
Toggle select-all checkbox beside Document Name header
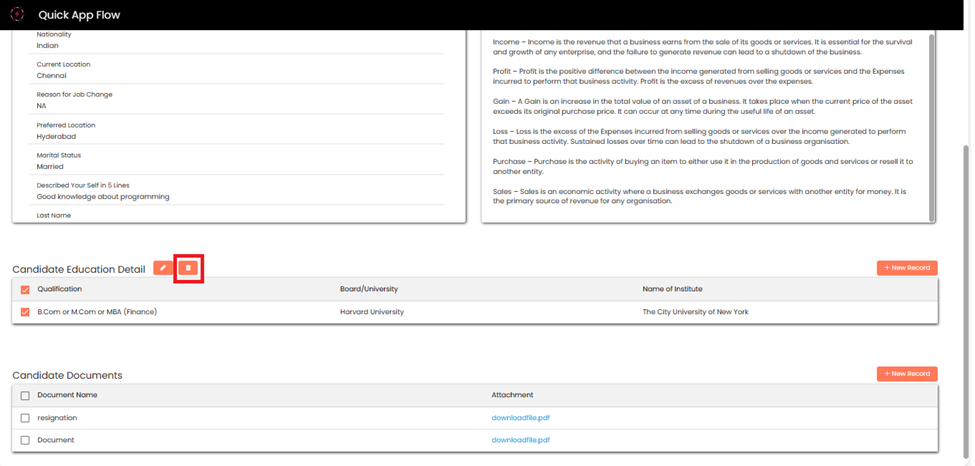point(26,396)
